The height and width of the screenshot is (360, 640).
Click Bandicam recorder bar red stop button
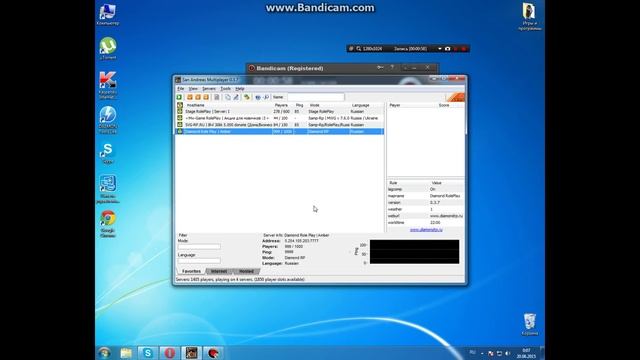pyautogui.click(x=464, y=49)
